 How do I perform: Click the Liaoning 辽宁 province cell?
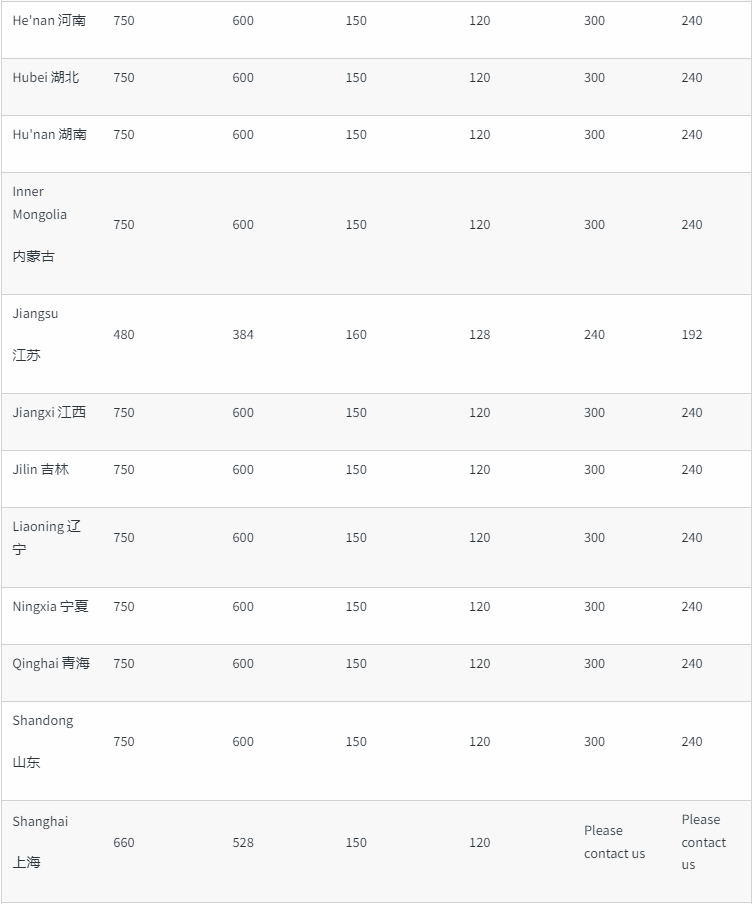click(47, 538)
